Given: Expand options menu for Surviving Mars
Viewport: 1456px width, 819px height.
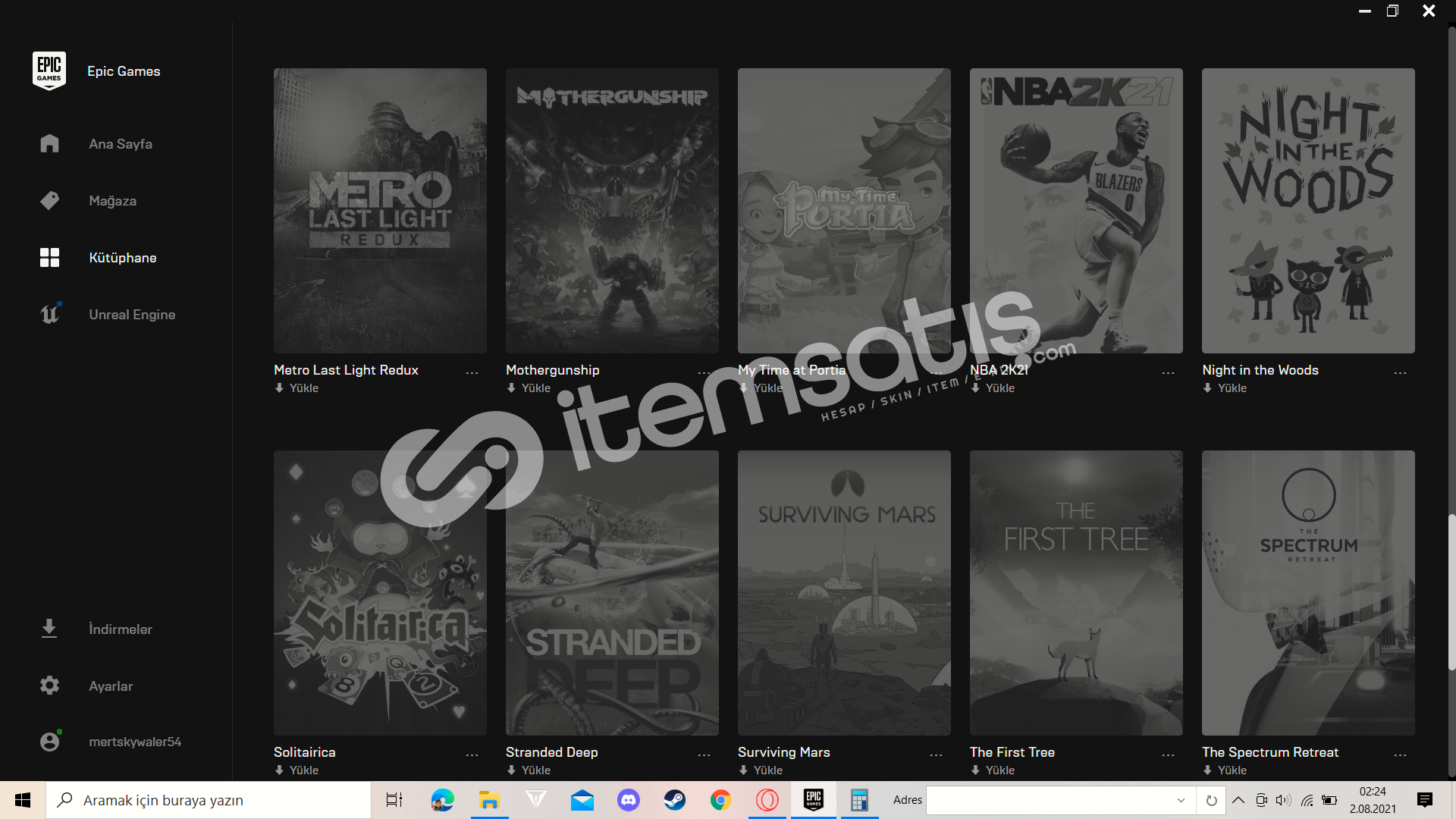Looking at the screenshot, I should (x=936, y=755).
